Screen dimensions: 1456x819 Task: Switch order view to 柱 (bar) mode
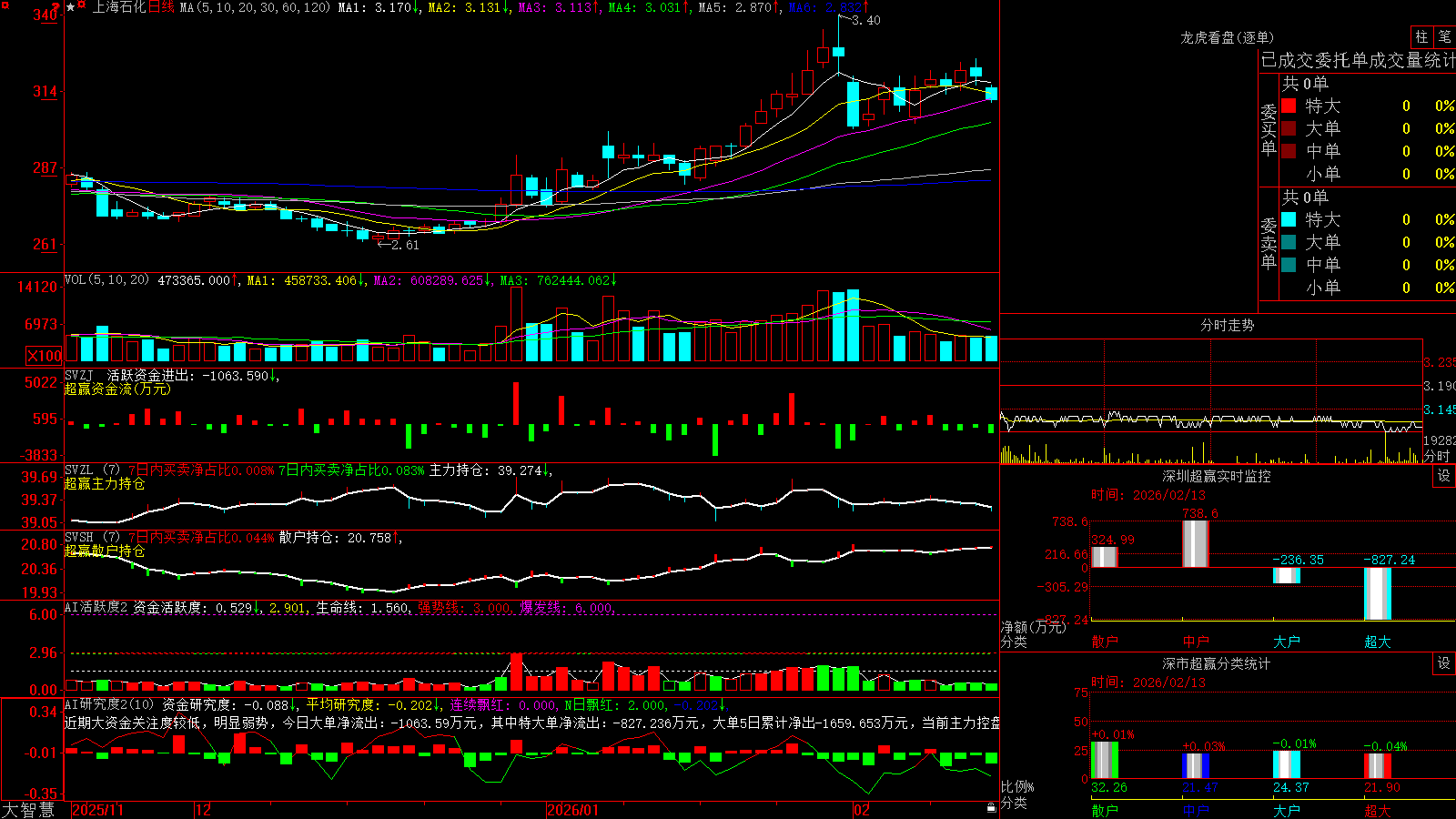click(1421, 36)
